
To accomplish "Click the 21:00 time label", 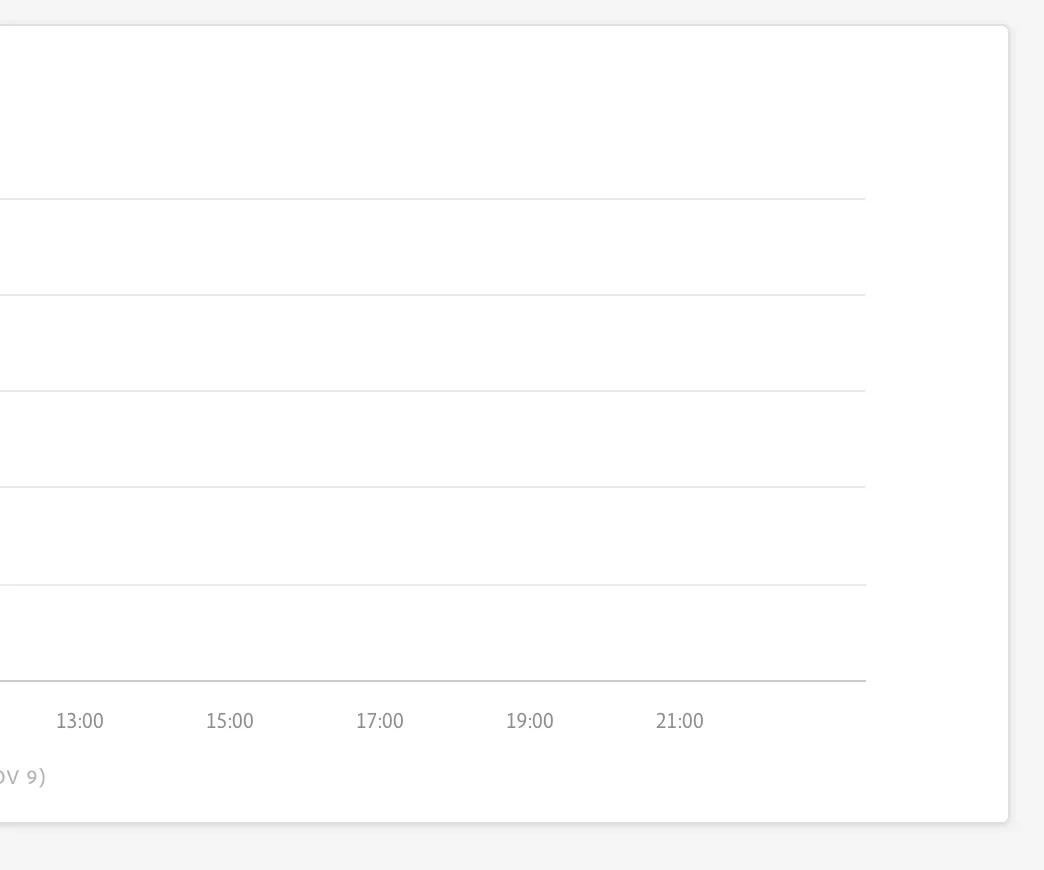I will (x=680, y=721).
